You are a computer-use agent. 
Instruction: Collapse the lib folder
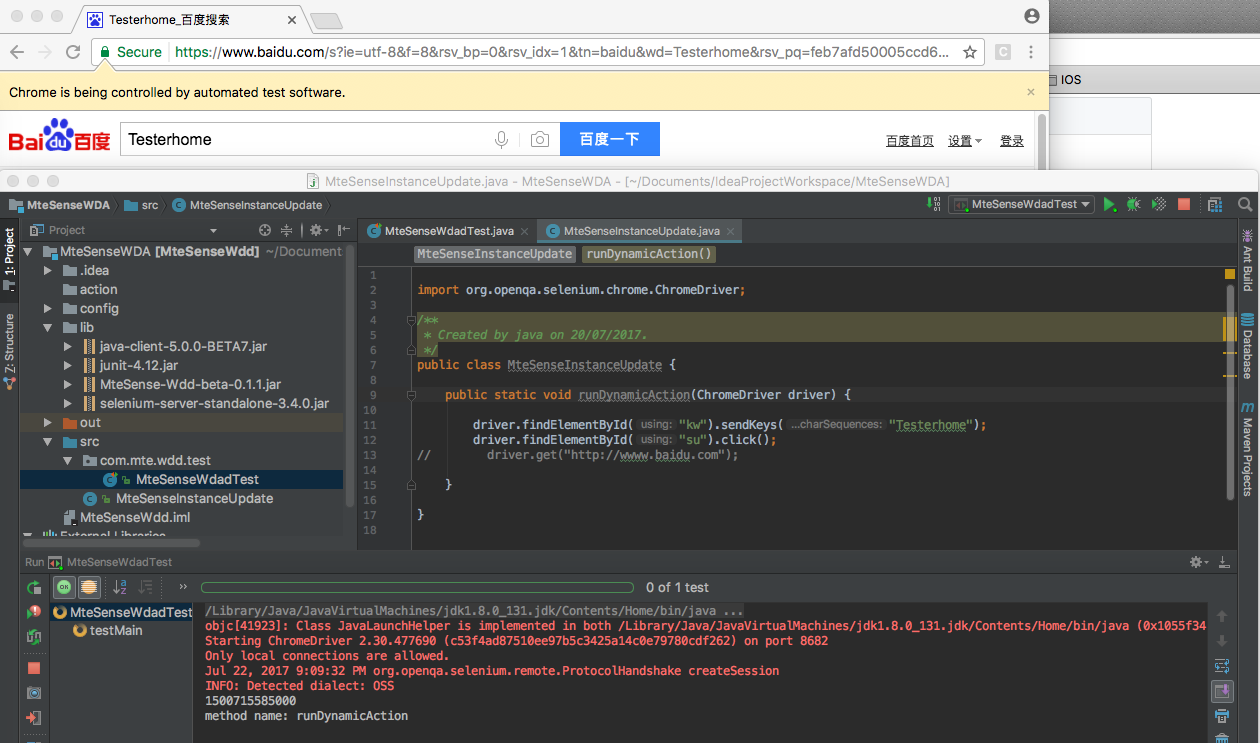48,328
